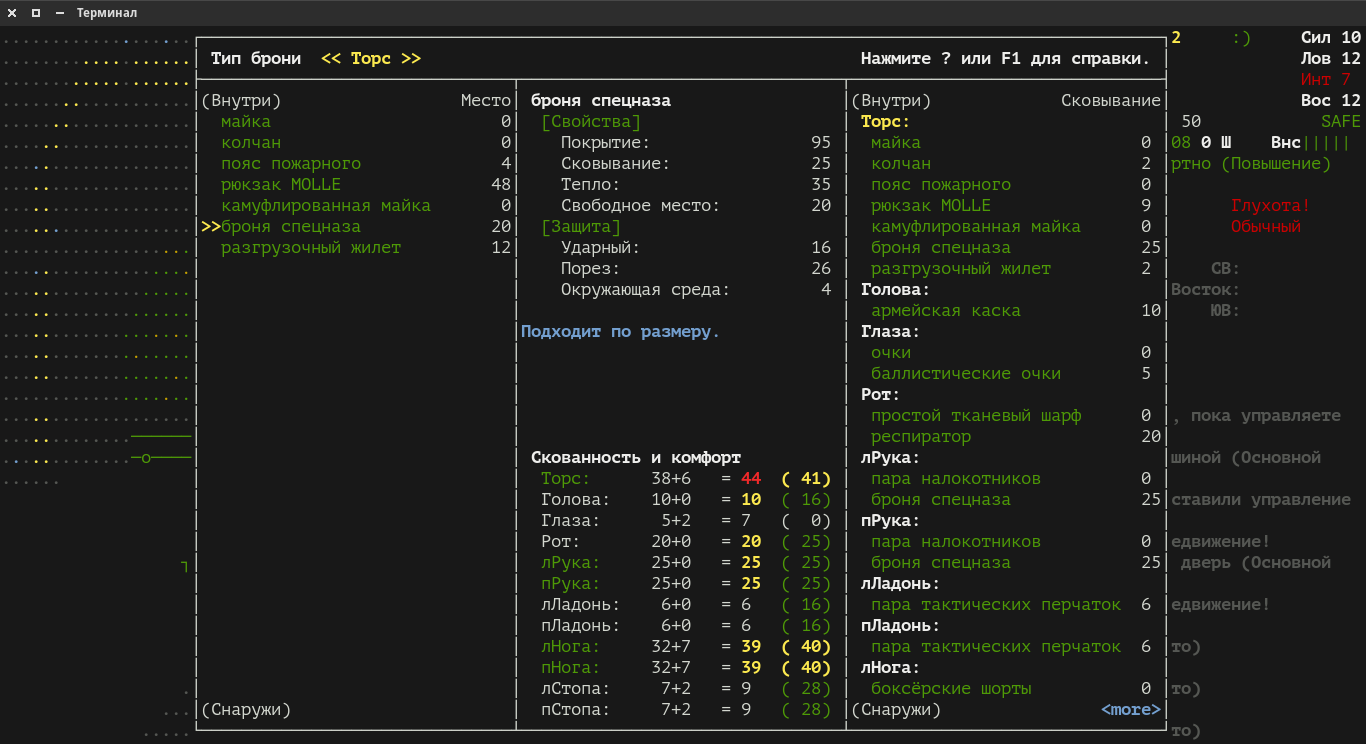Click the пЛадонь encumbrance row showing 6+0
Viewport: 1366px width, 744px height.
(x=686, y=626)
